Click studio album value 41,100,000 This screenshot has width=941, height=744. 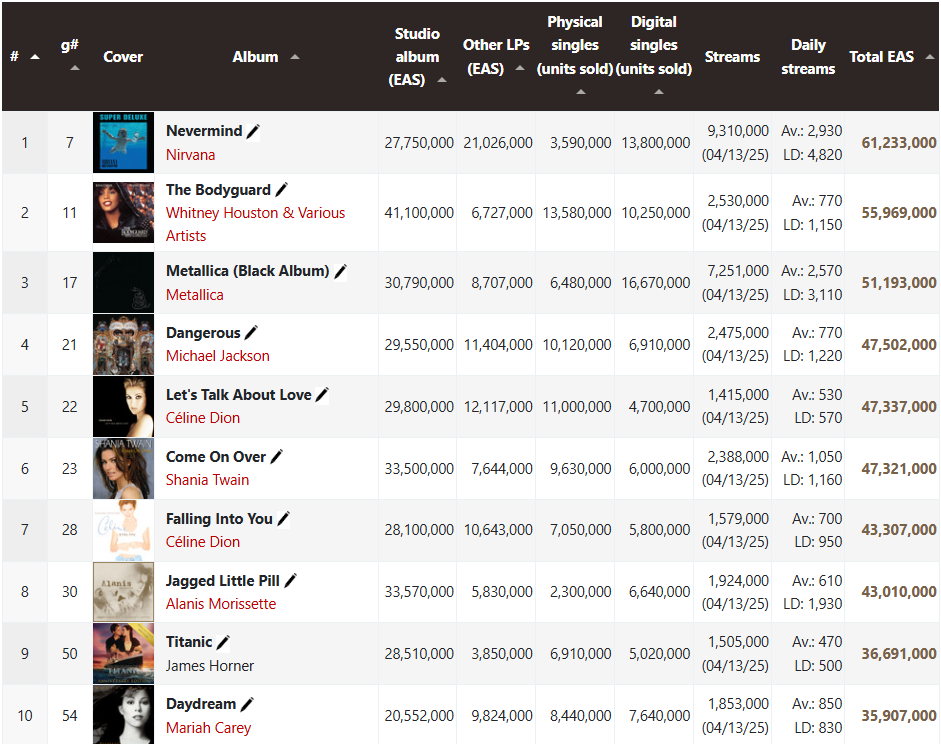click(419, 212)
